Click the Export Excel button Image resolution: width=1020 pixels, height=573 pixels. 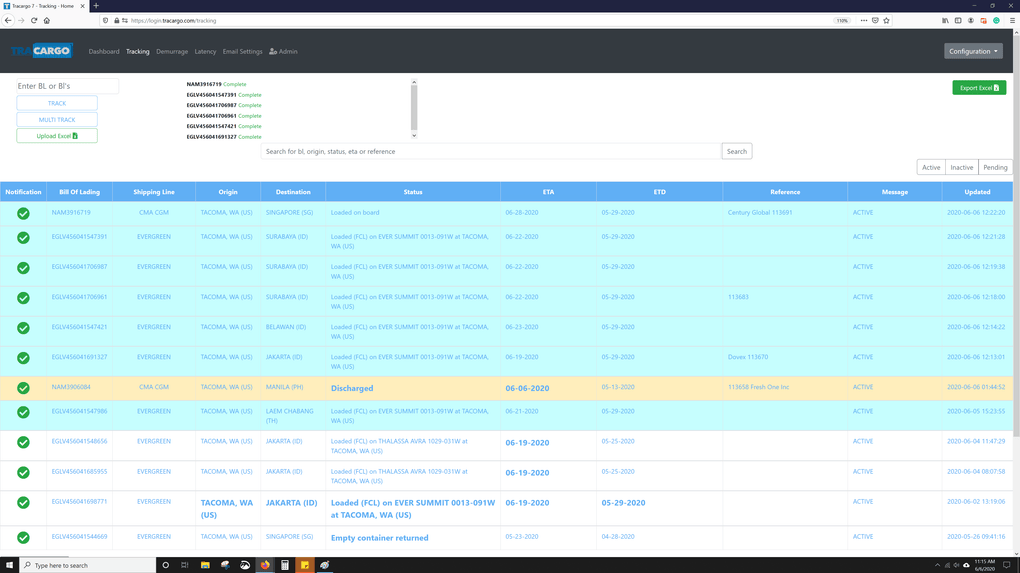979,88
